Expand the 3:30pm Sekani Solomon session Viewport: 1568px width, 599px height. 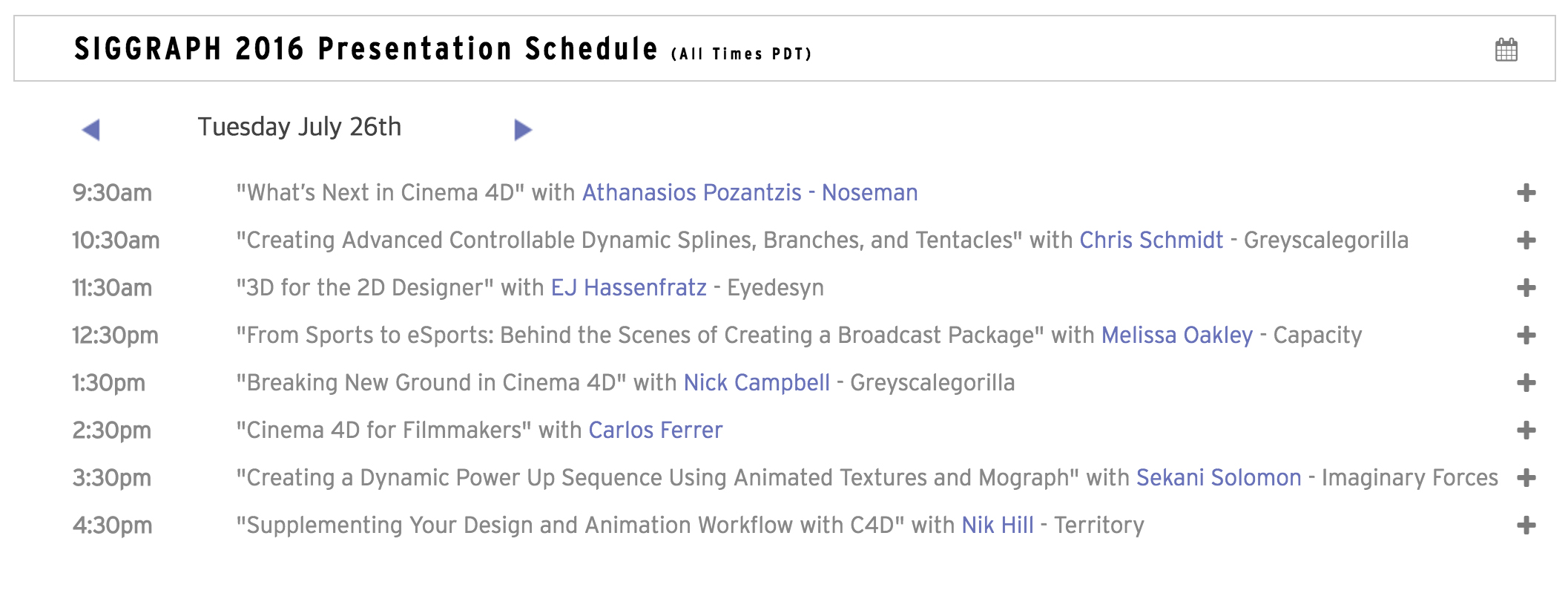pyautogui.click(x=1526, y=478)
